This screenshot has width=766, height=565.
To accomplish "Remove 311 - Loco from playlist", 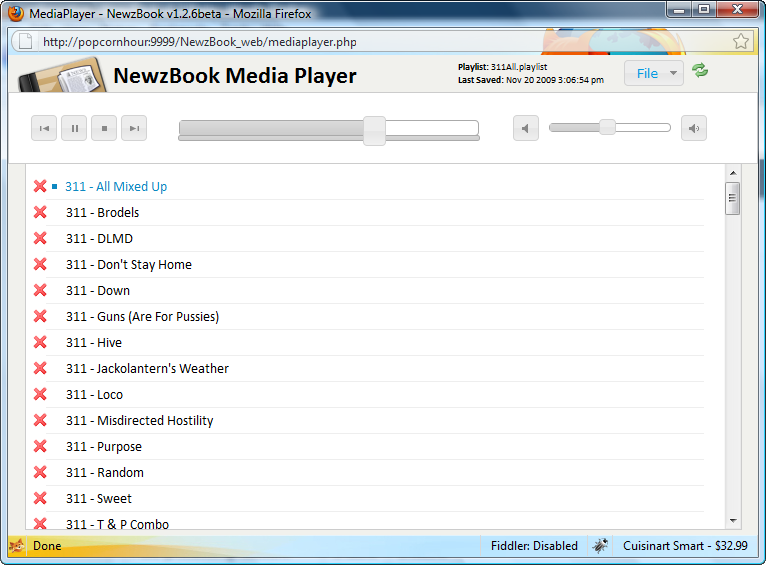I will tap(40, 394).
